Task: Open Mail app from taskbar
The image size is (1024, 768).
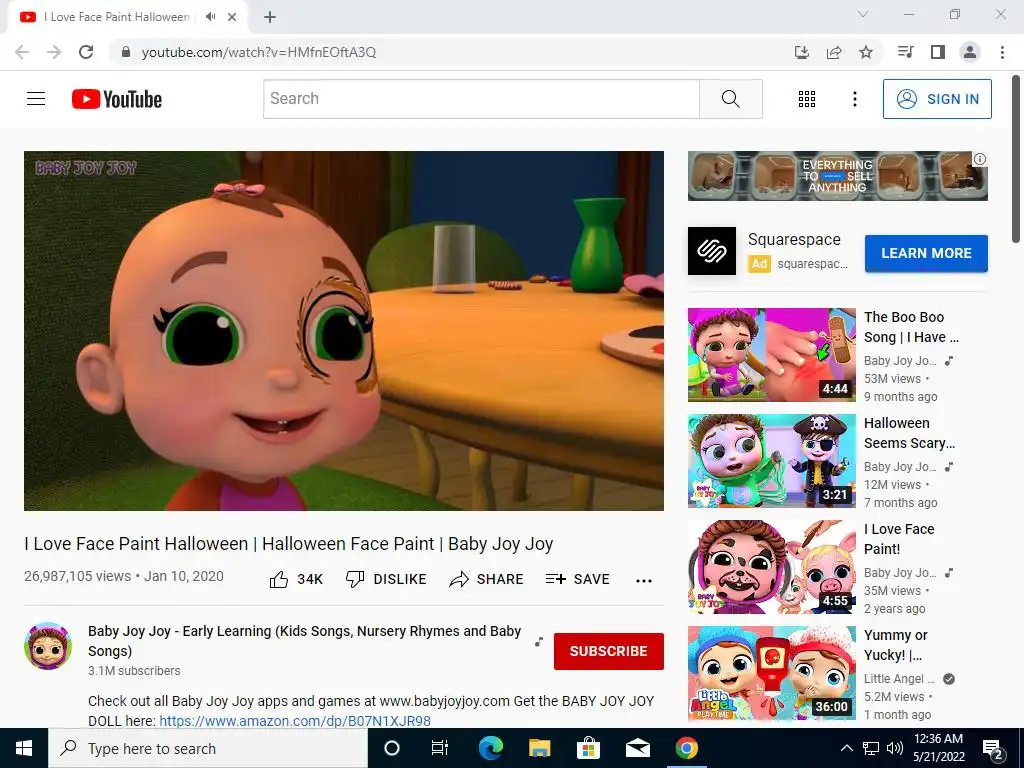Action: [637, 748]
